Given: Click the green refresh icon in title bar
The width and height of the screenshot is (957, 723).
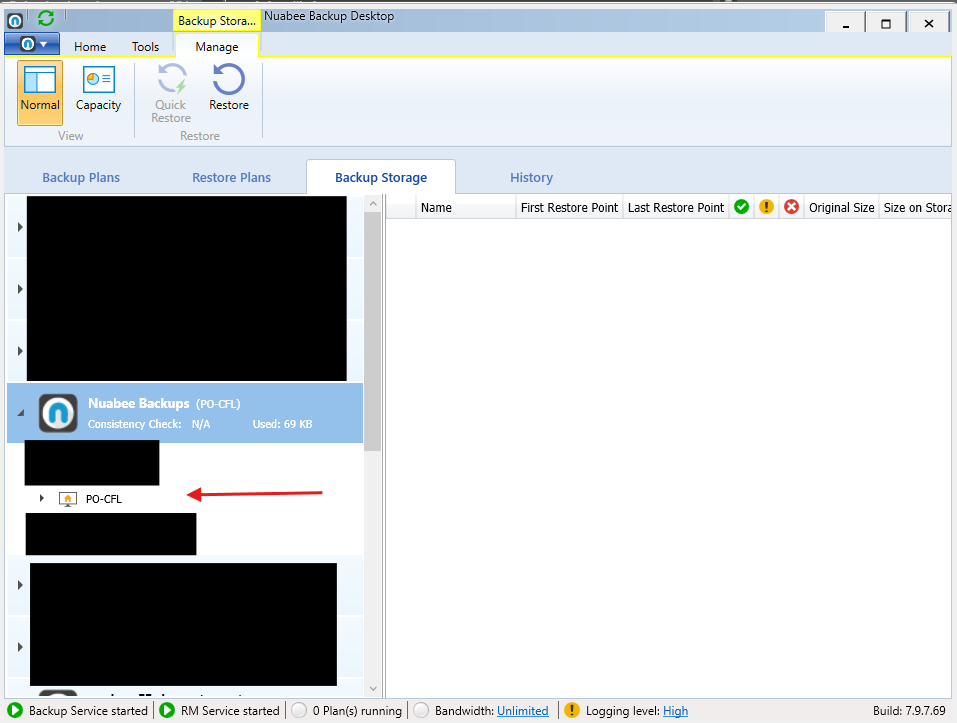Looking at the screenshot, I should coord(46,18).
